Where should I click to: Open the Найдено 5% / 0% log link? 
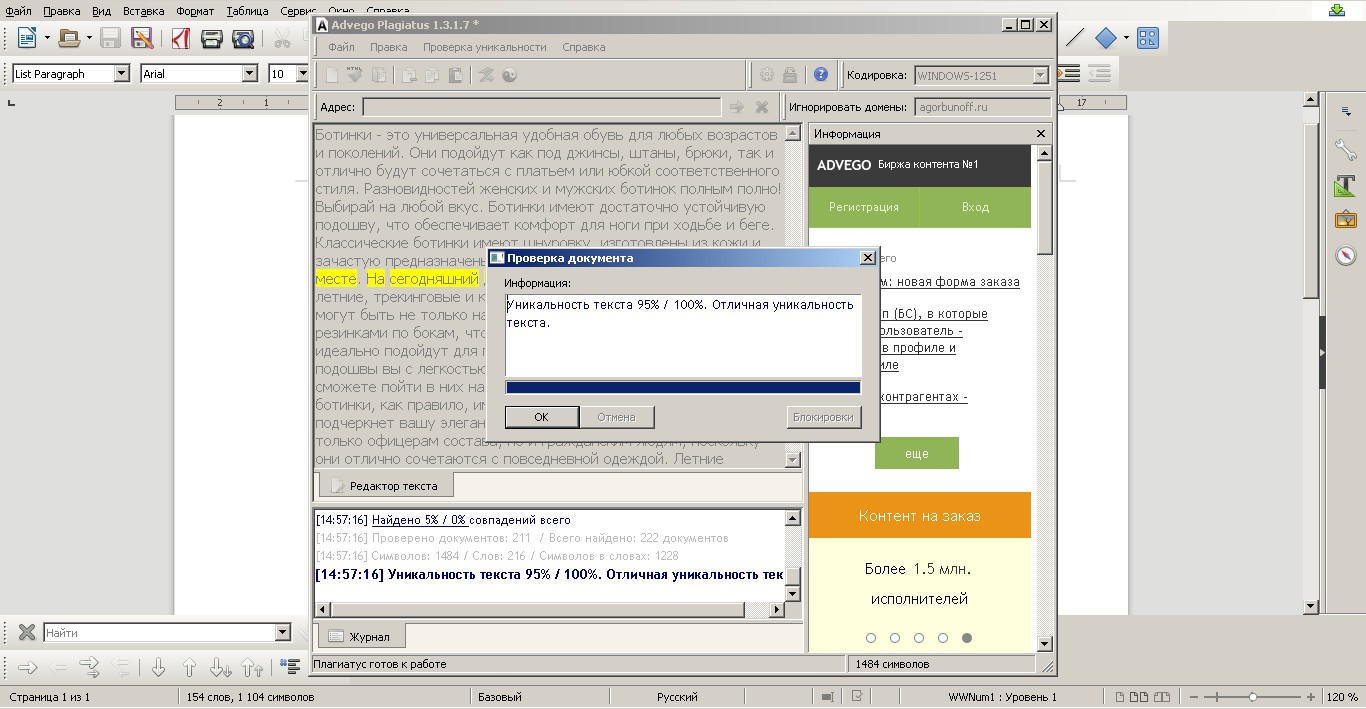[x=420, y=520]
